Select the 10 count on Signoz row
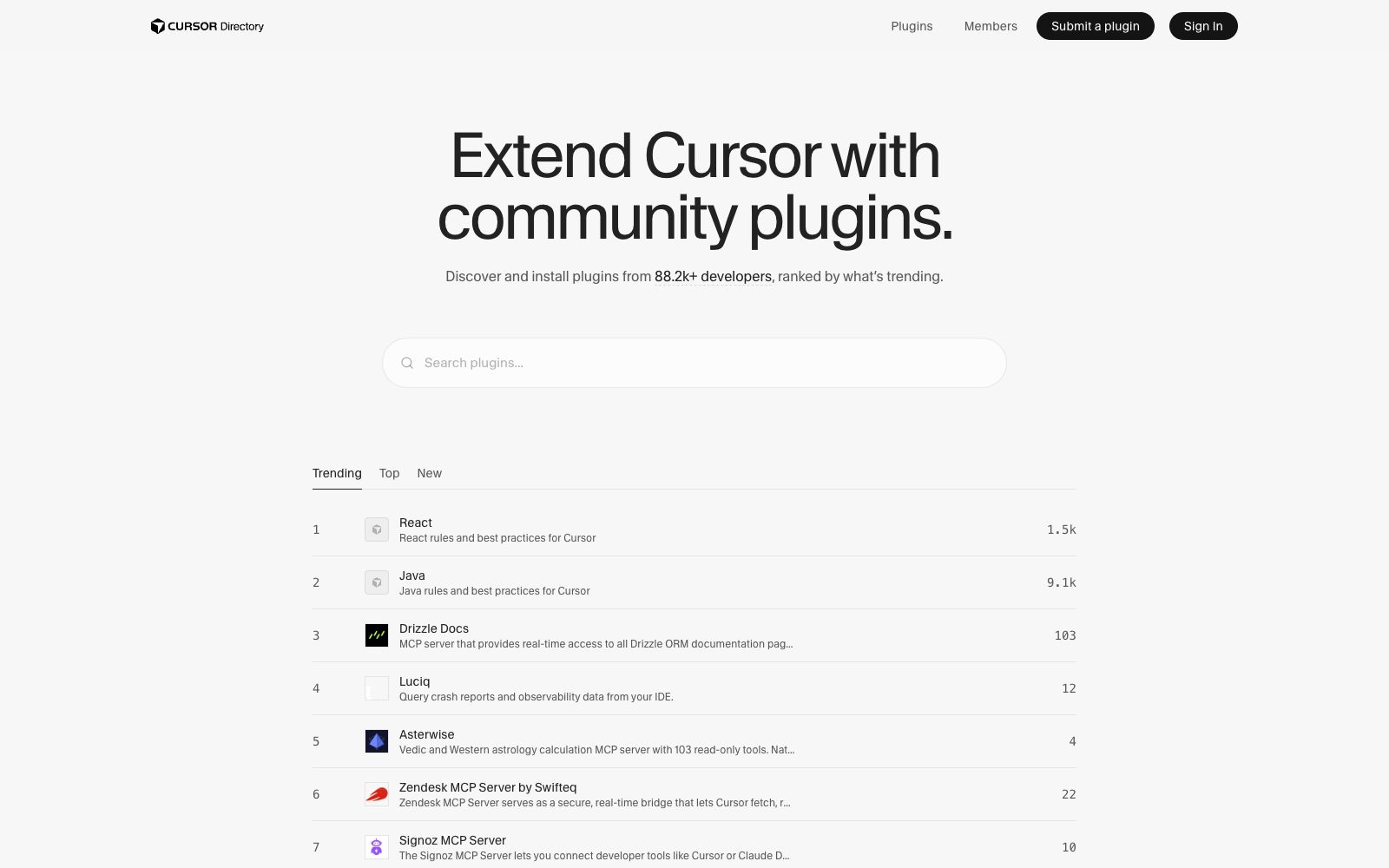 1069,847
